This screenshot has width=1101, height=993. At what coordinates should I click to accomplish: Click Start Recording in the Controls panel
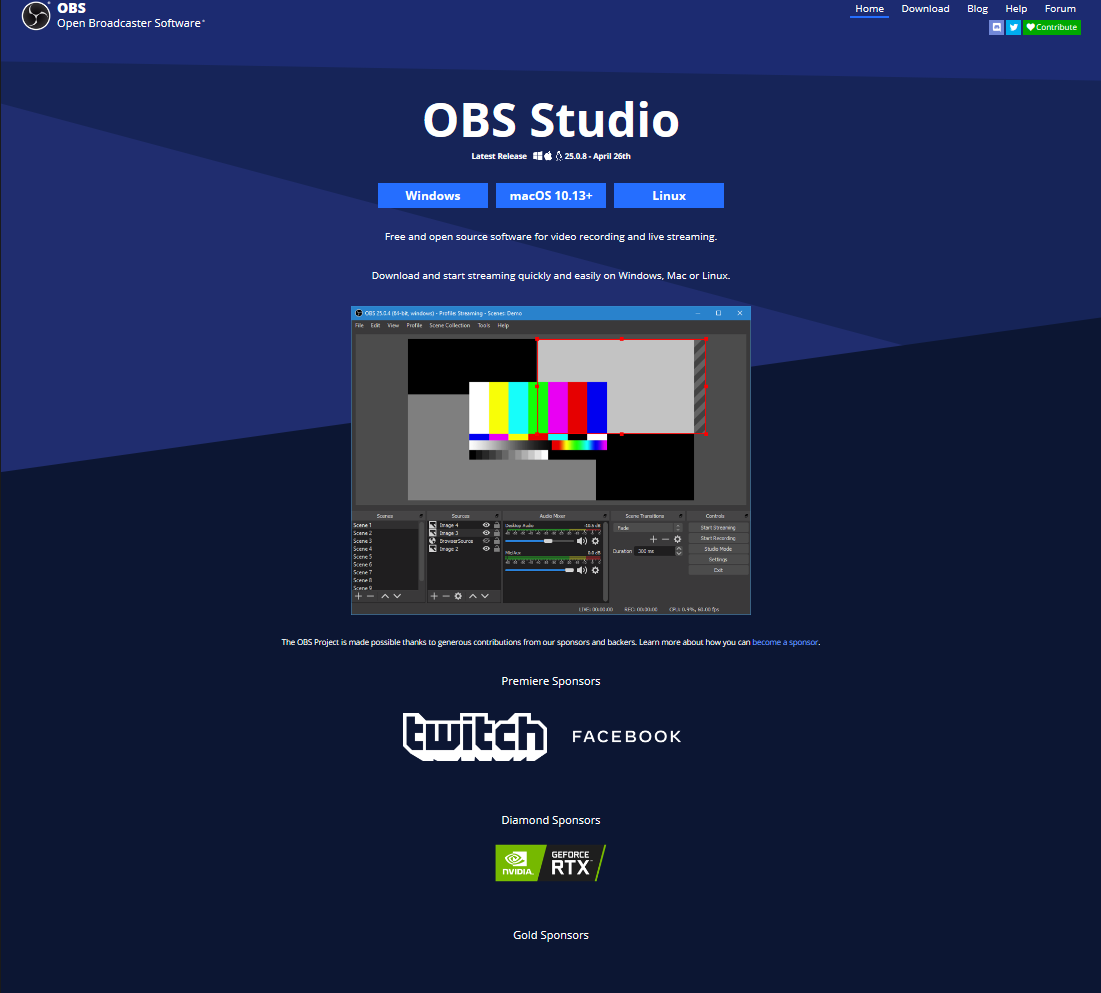(x=718, y=539)
